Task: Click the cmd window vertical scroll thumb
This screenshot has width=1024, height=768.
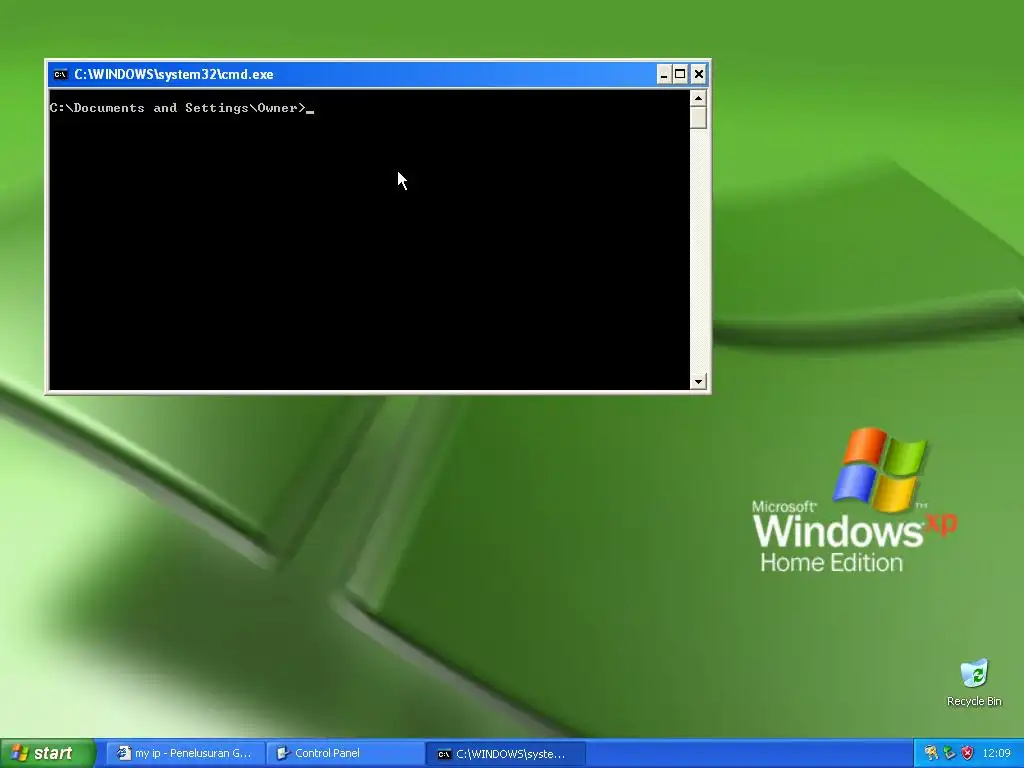Action: point(698,118)
